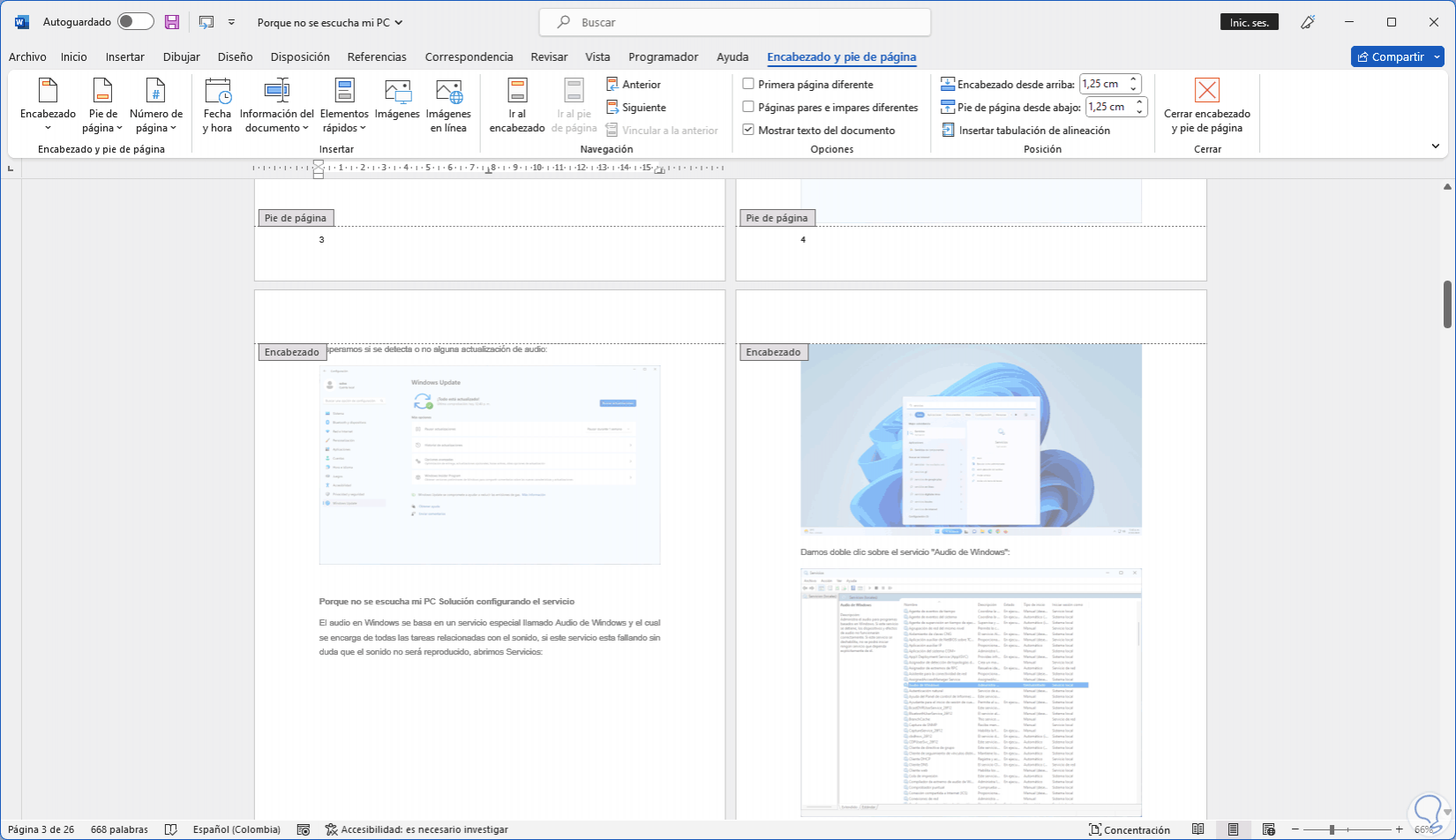The height and width of the screenshot is (840, 1456).
Task: Increase Encabezado desde arriba with the up arrow
Action: tap(1135, 79)
